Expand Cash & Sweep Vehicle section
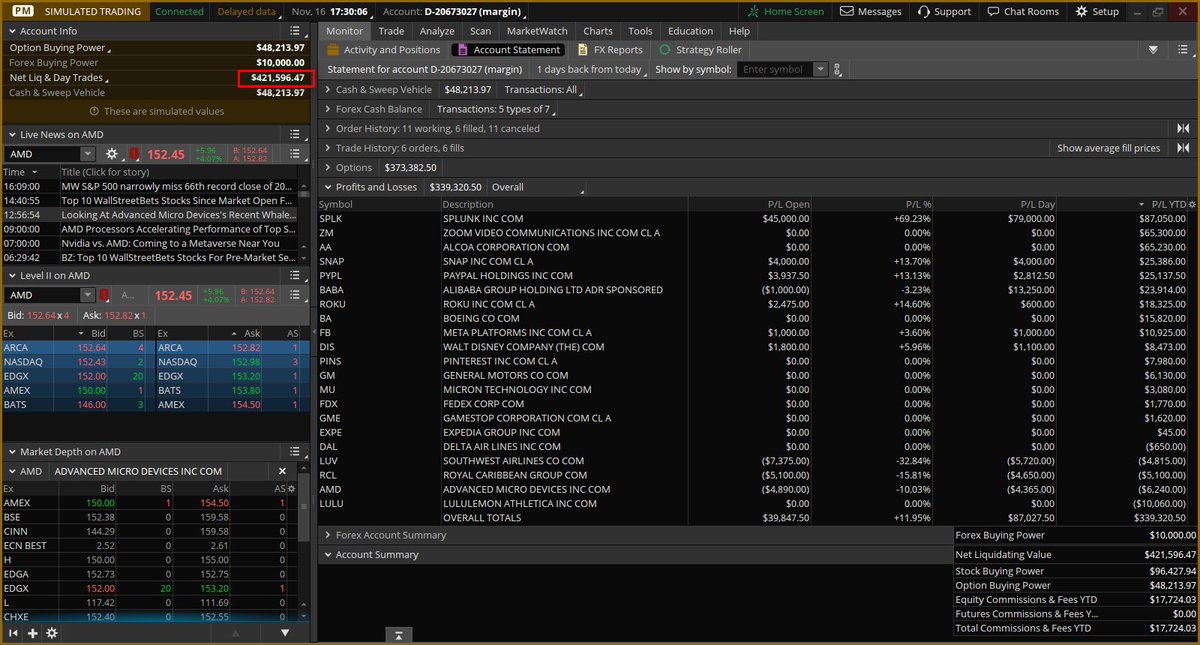Screen dimensions: 1200x645 (x=327, y=89)
